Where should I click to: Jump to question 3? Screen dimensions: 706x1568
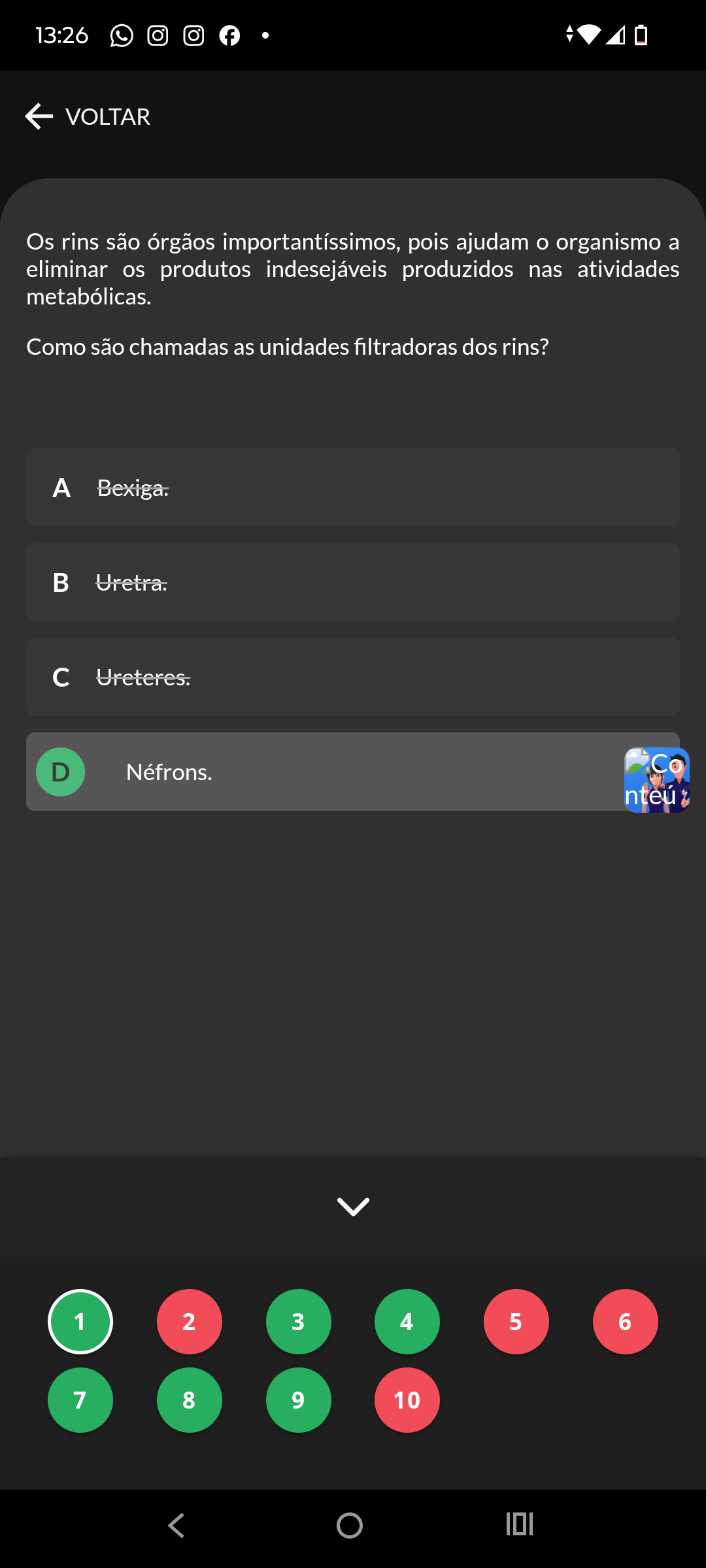tap(299, 1322)
